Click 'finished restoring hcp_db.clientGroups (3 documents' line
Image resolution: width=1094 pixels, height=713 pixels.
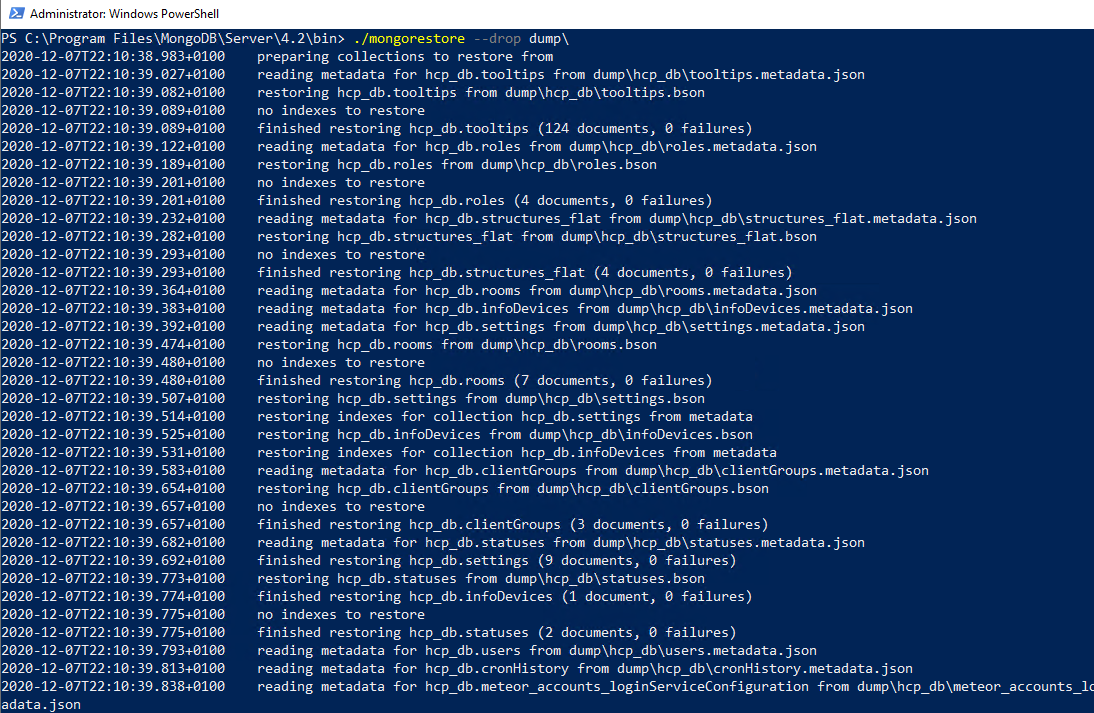[x=513, y=525]
